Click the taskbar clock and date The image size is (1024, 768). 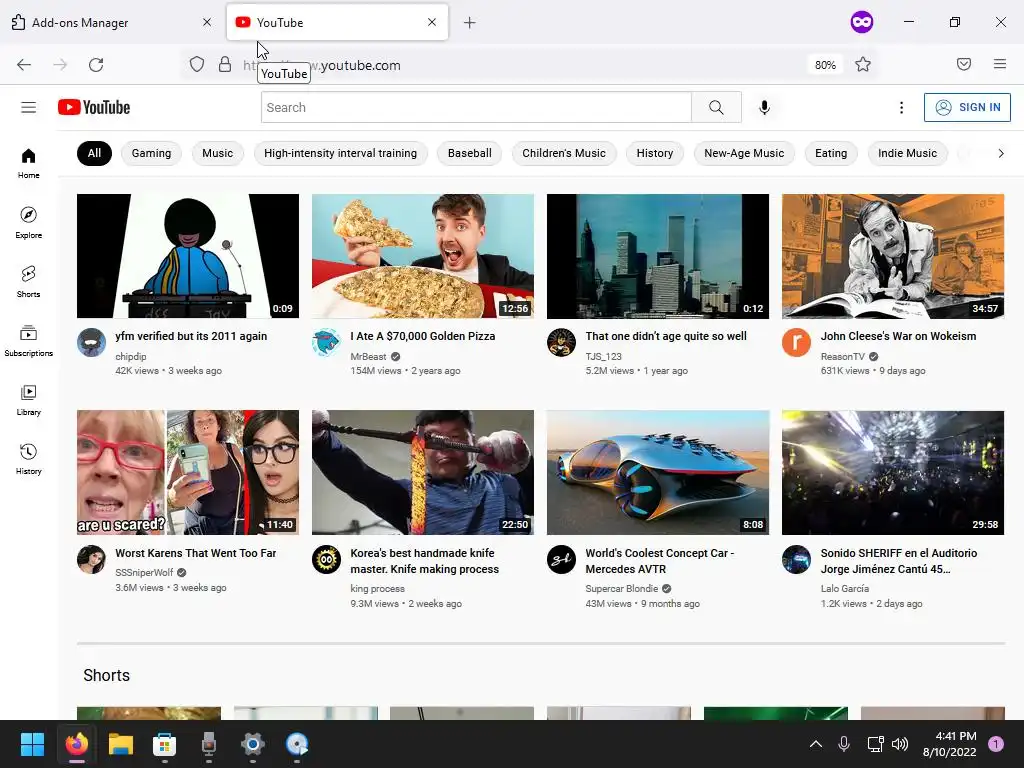pyautogui.click(x=949, y=744)
